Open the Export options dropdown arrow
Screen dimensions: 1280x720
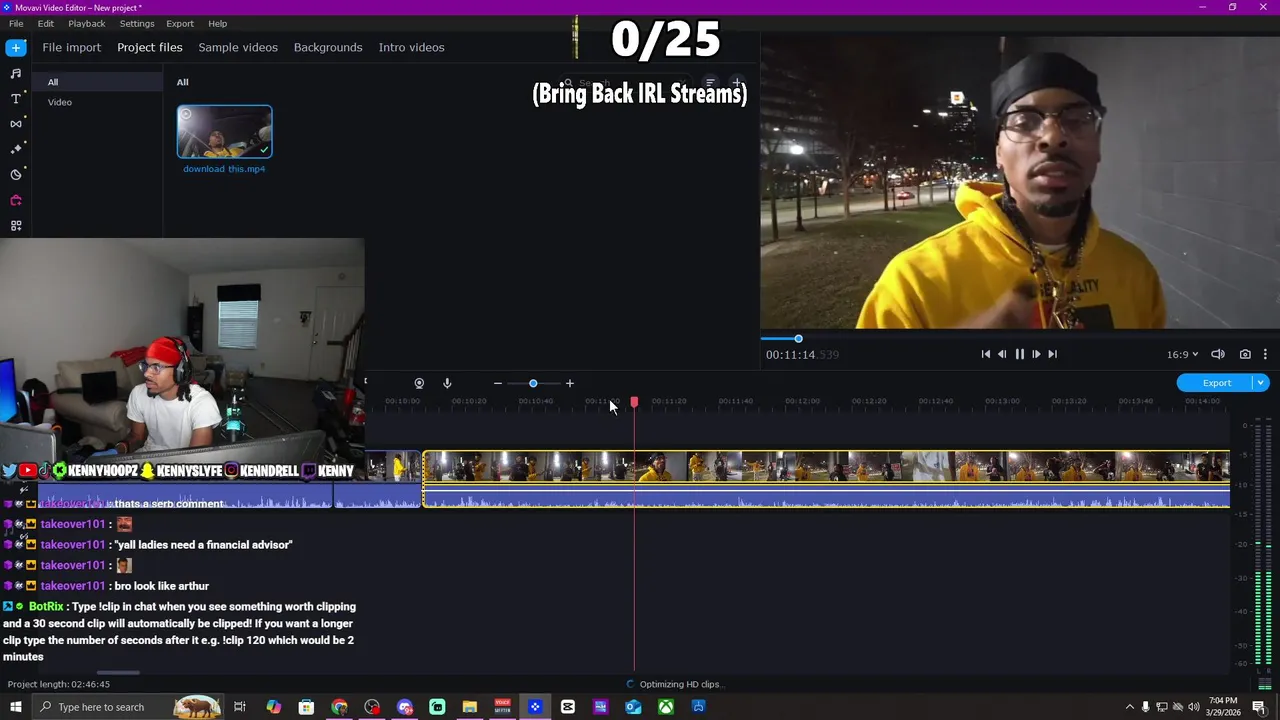click(1261, 383)
